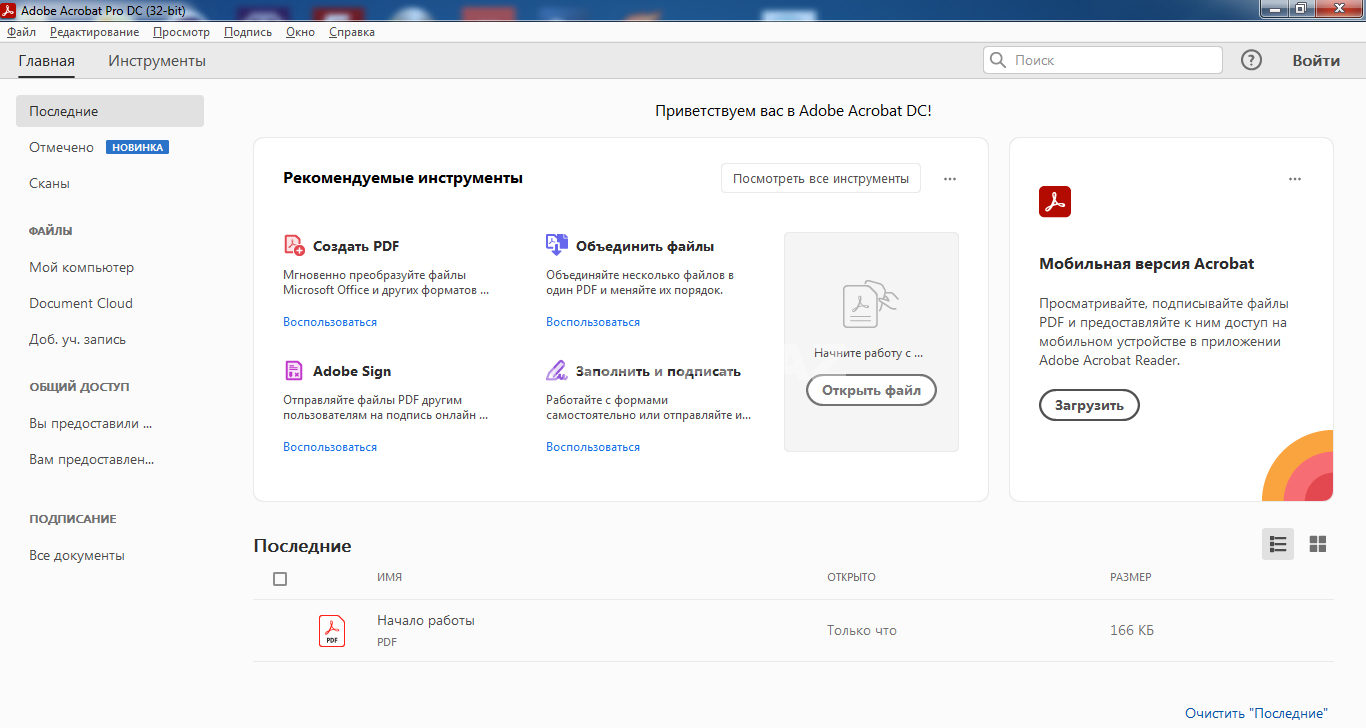The width and height of the screenshot is (1366, 728).
Task: Click the ОТКРЫТО column header
Action: click(851, 578)
